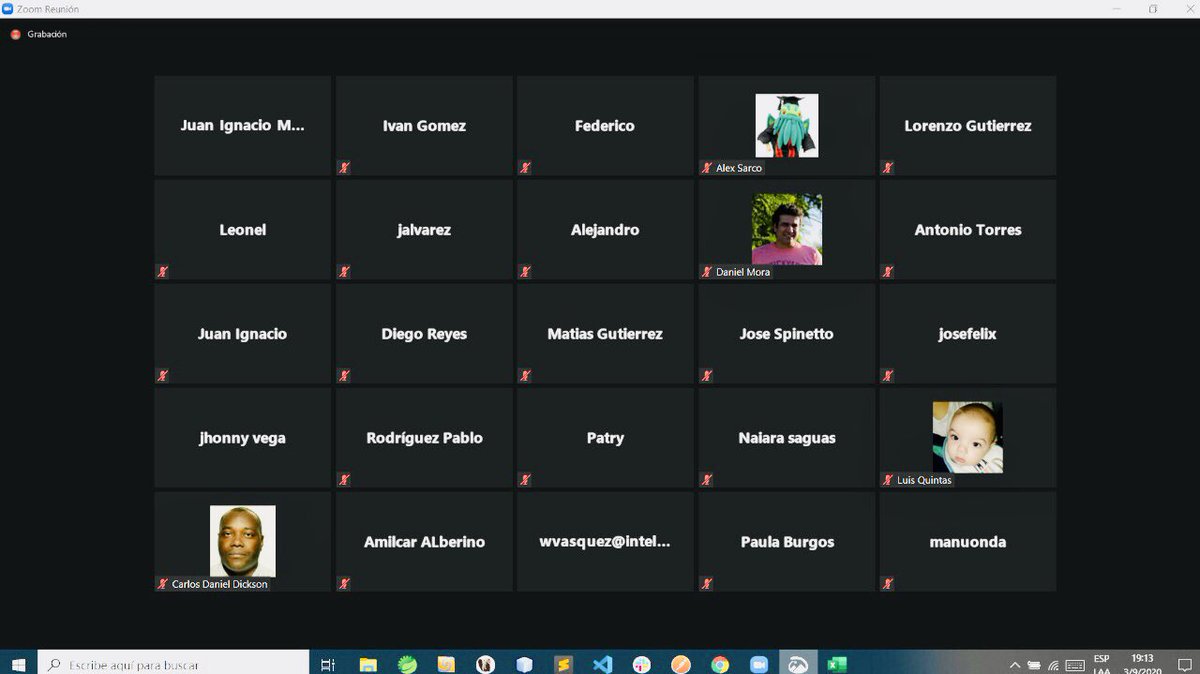Open the orange Postman icon on taskbar

coord(681,664)
